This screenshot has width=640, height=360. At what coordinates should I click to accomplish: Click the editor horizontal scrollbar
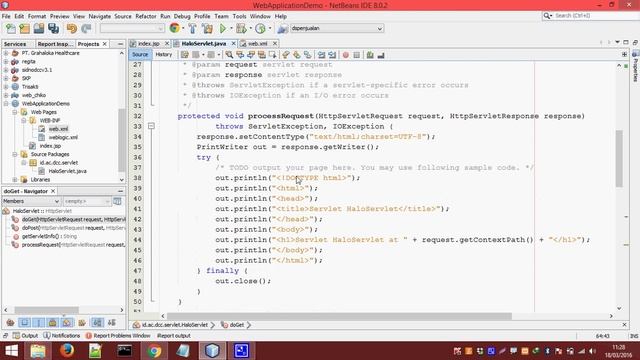pyautogui.click(x=339, y=316)
